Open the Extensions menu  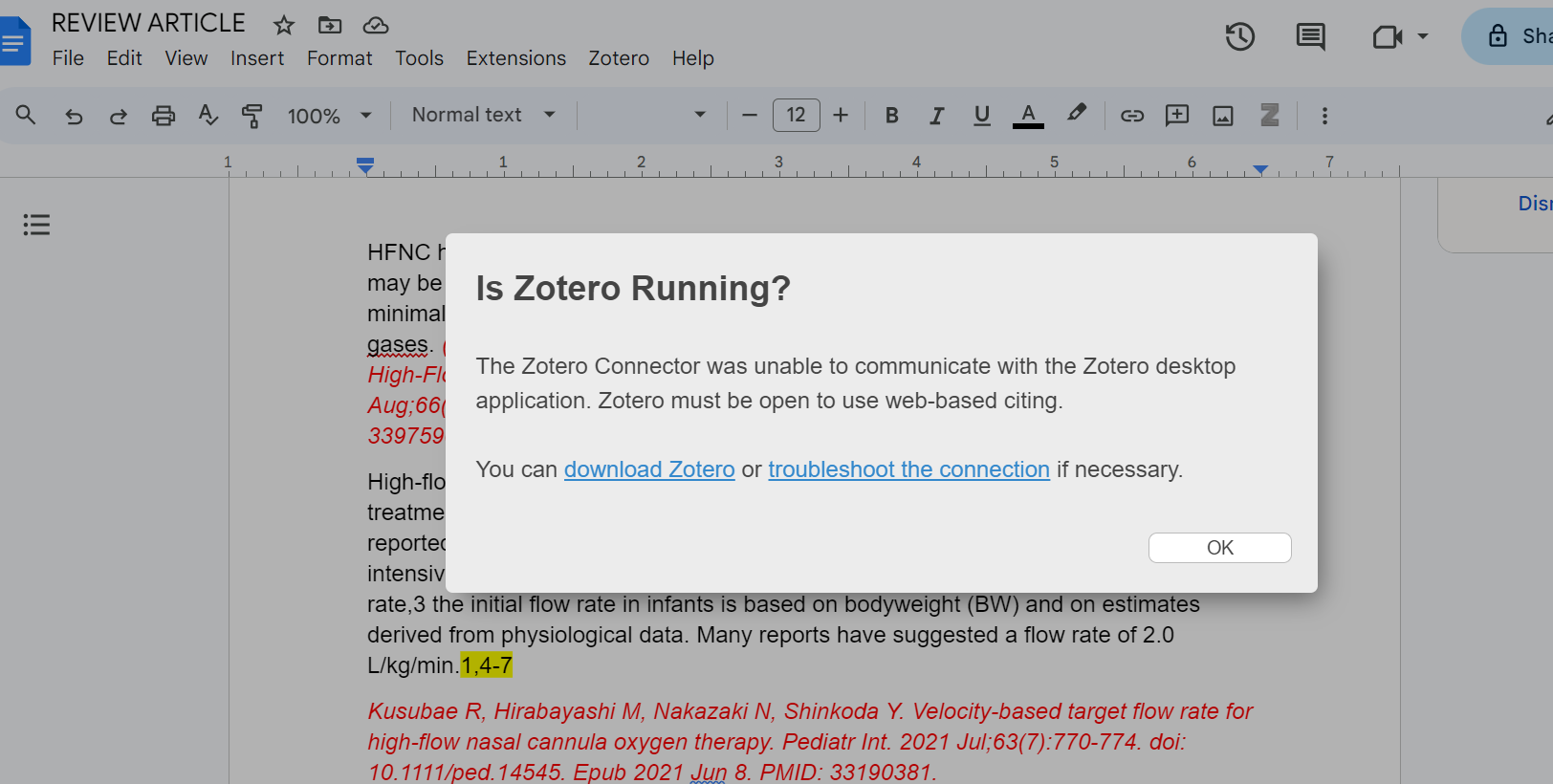point(516,58)
